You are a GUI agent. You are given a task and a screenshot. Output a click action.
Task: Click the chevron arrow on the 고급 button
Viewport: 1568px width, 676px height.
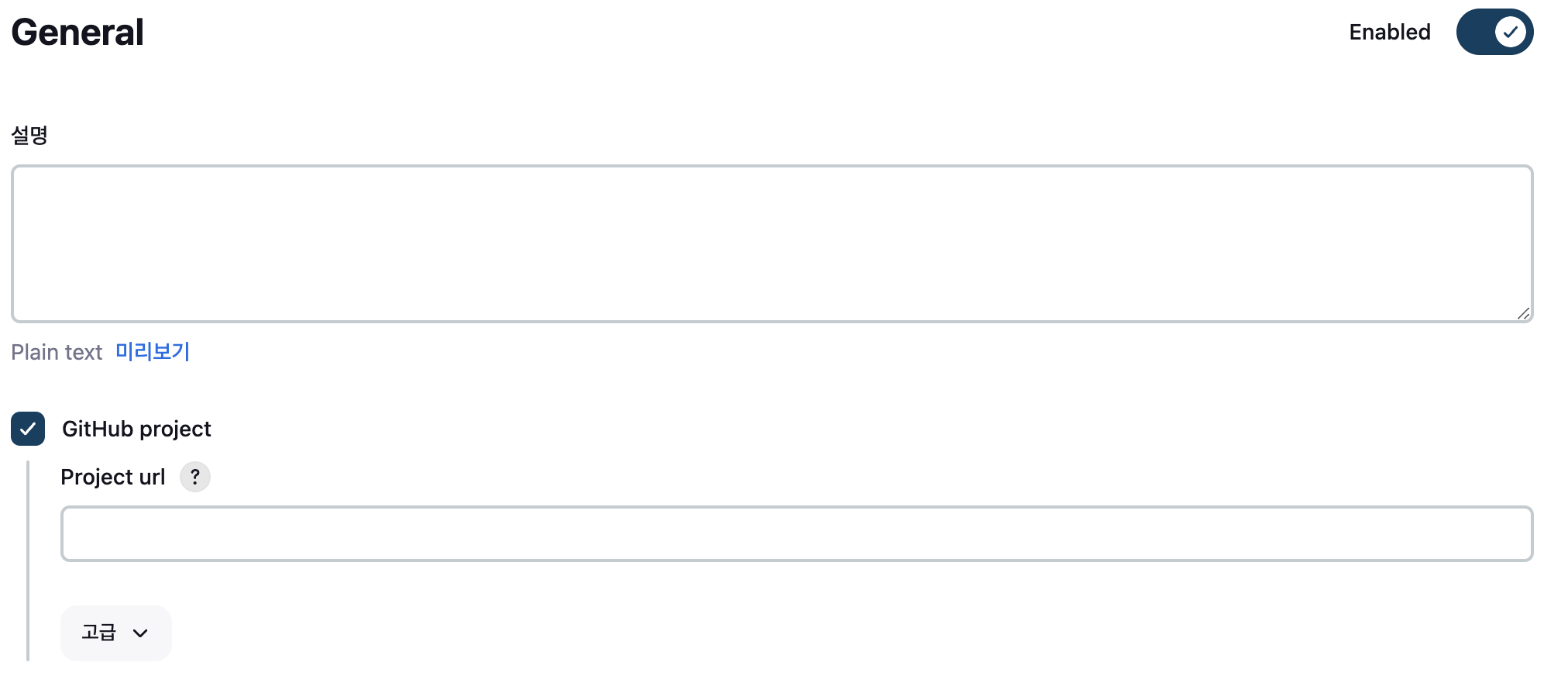(140, 633)
